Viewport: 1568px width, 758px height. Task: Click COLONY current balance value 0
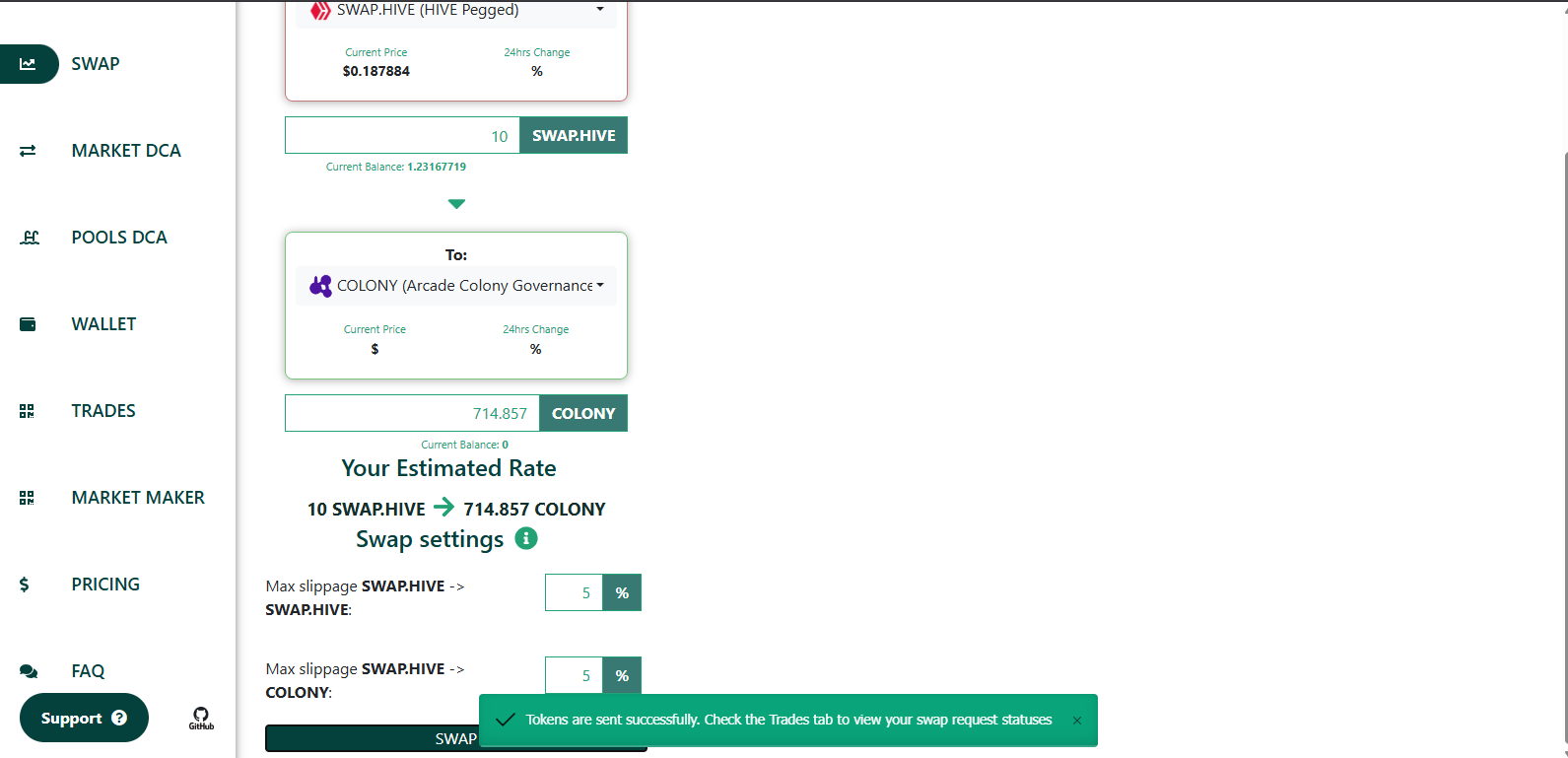[505, 445]
